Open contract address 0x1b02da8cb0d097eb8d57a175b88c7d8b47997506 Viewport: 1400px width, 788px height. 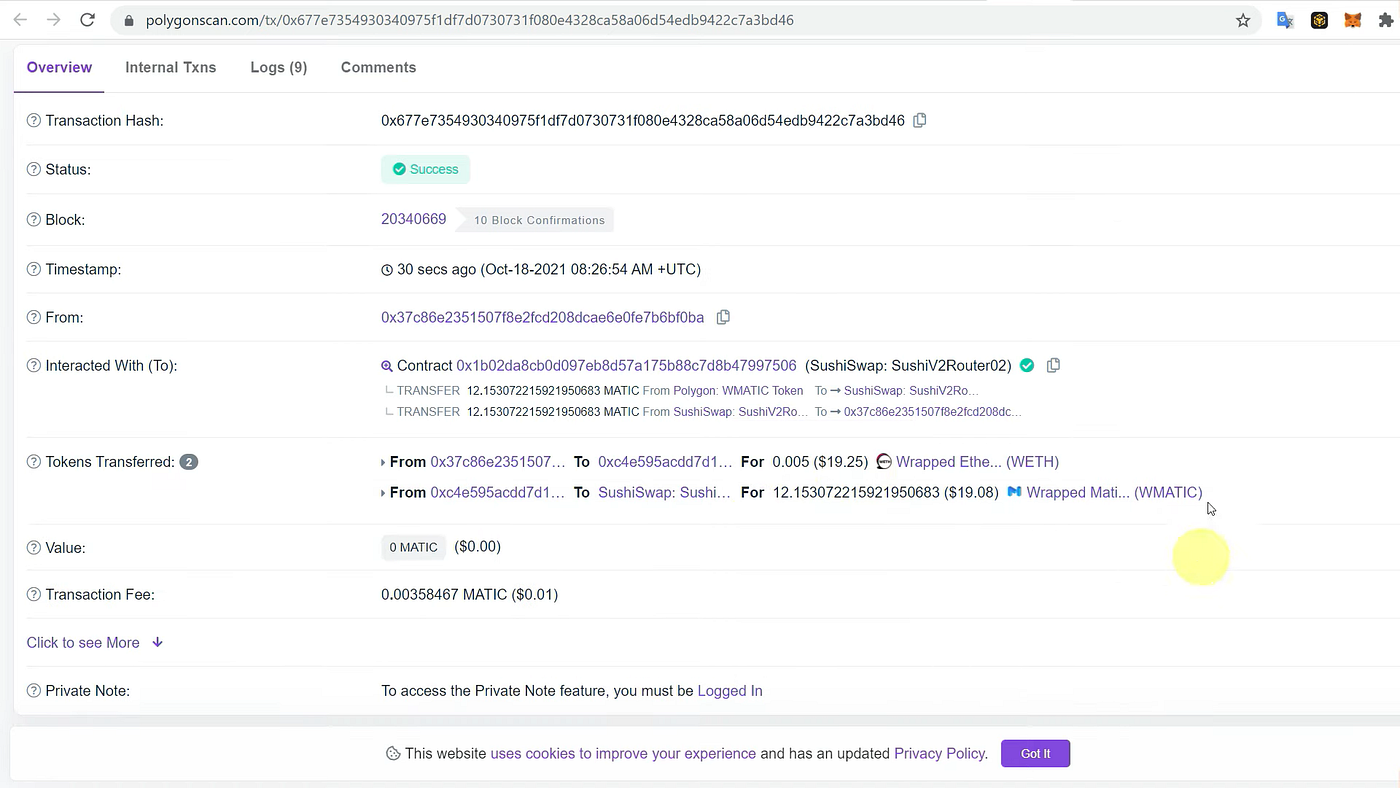[627, 366]
